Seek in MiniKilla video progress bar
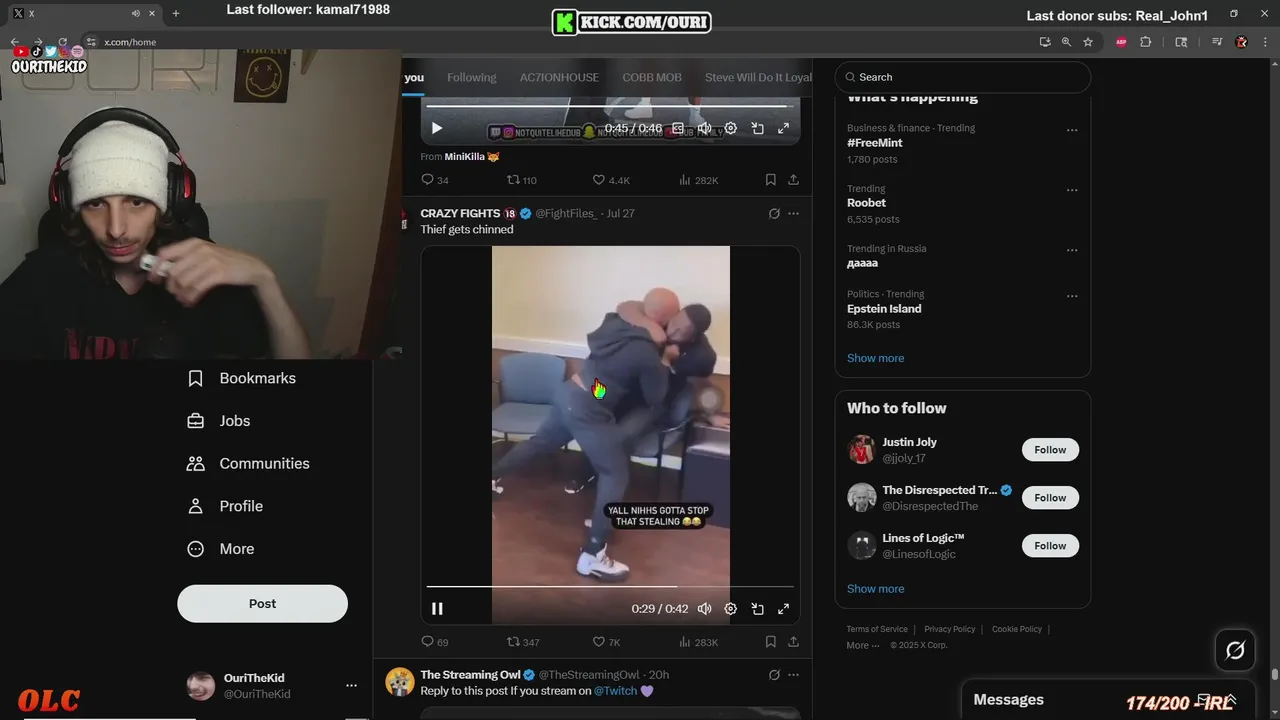The width and height of the screenshot is (1280, 720). 610,106
